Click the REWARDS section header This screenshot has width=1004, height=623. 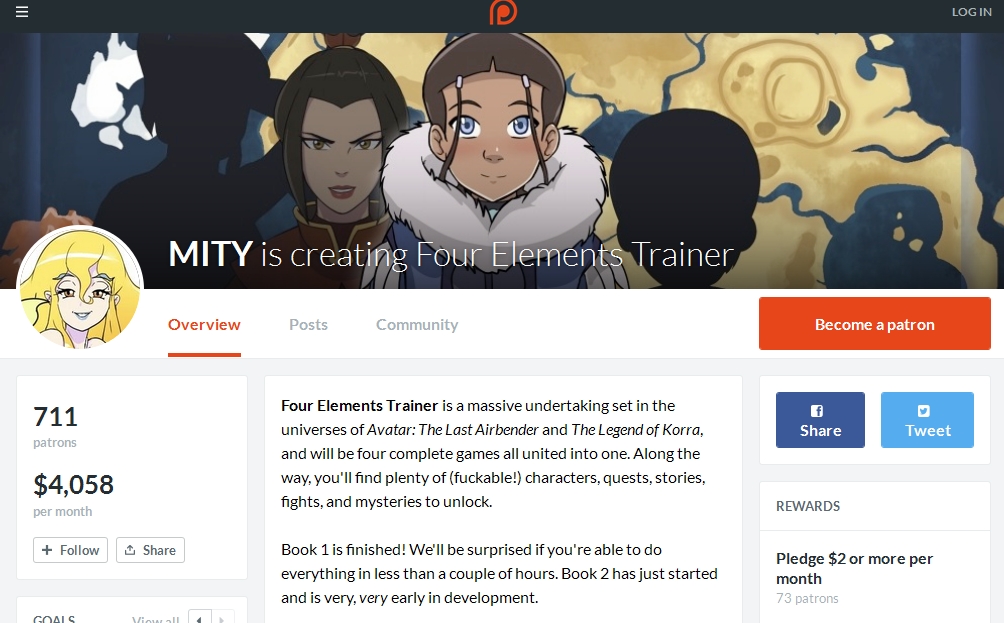[807, 506]
